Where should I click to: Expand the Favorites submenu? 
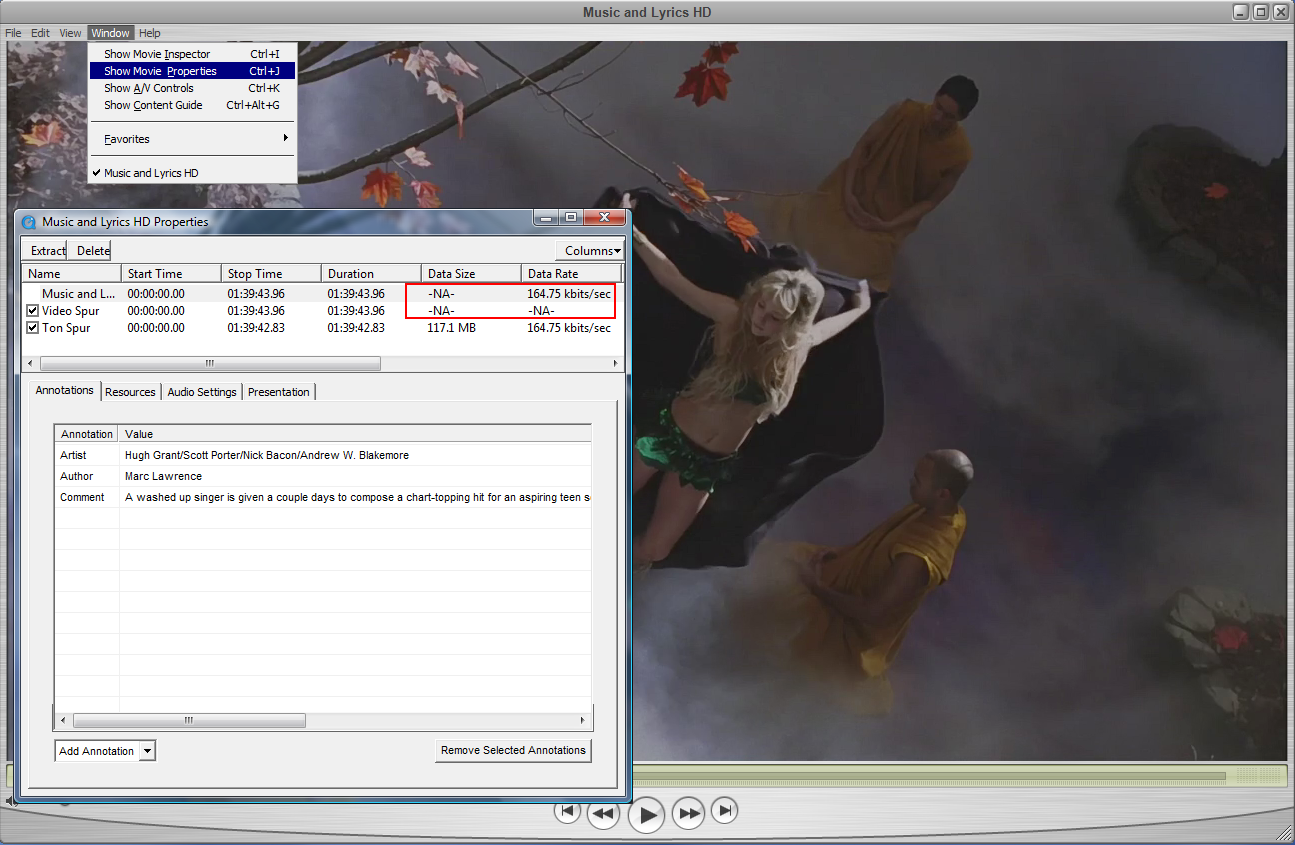tap(192, 139)
